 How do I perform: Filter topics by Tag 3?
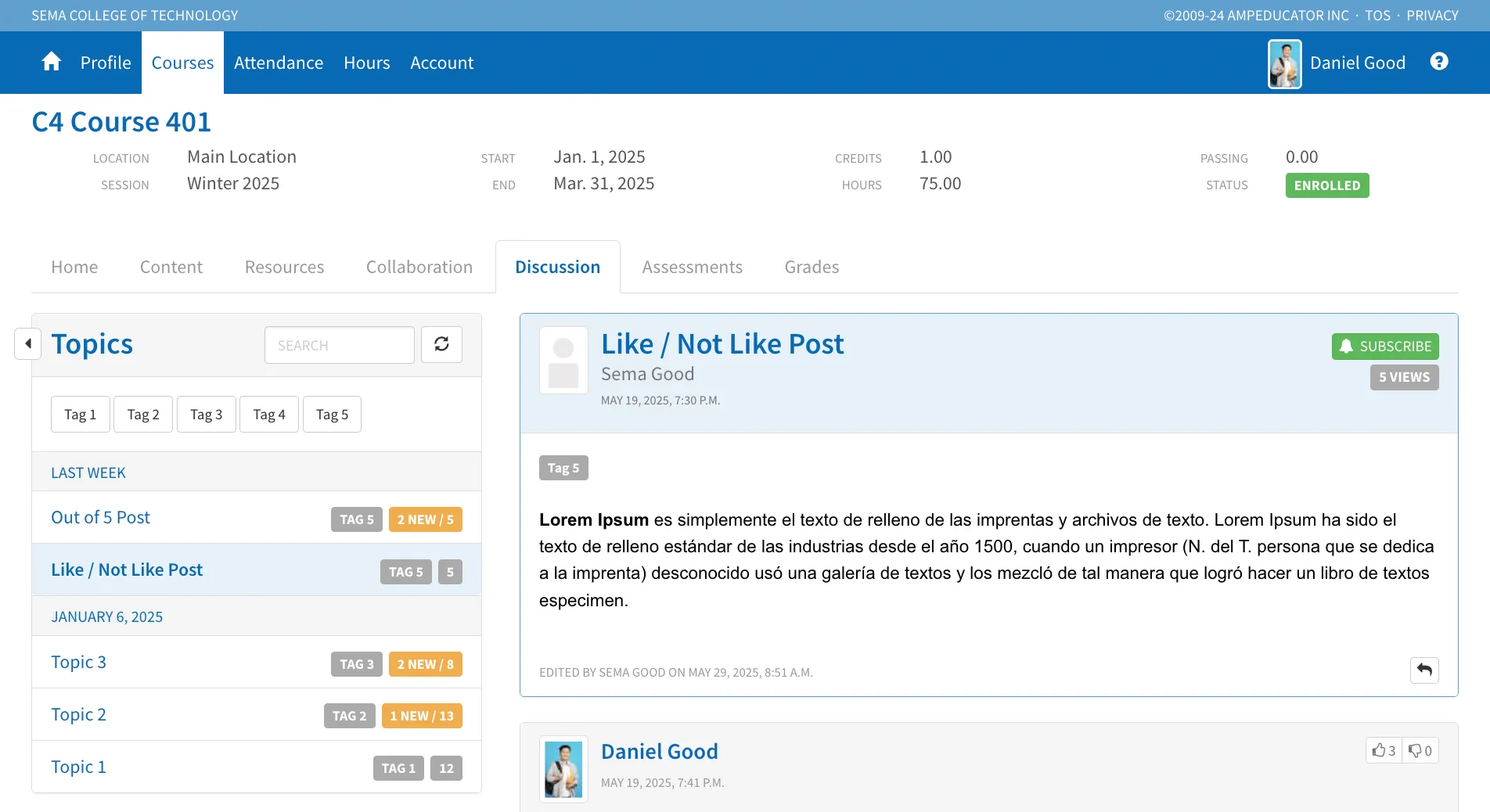tap(207, 415)
